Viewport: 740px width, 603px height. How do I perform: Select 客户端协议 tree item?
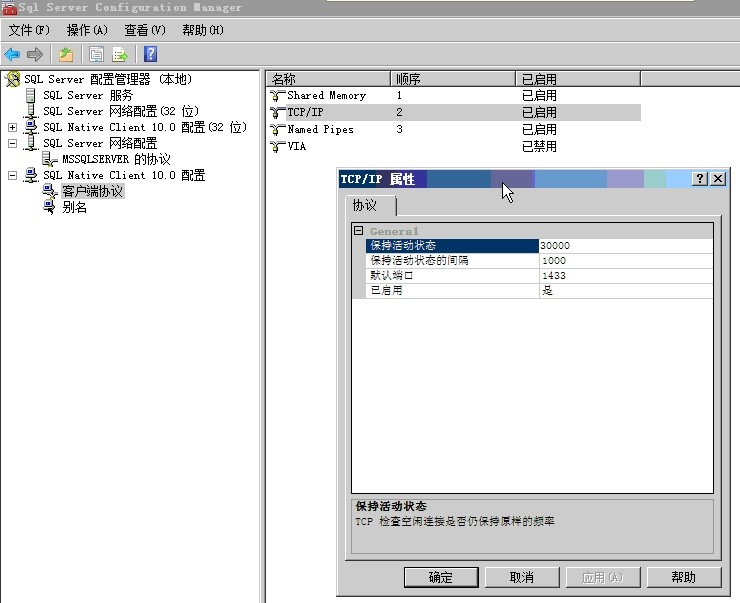tap(92, 191)
